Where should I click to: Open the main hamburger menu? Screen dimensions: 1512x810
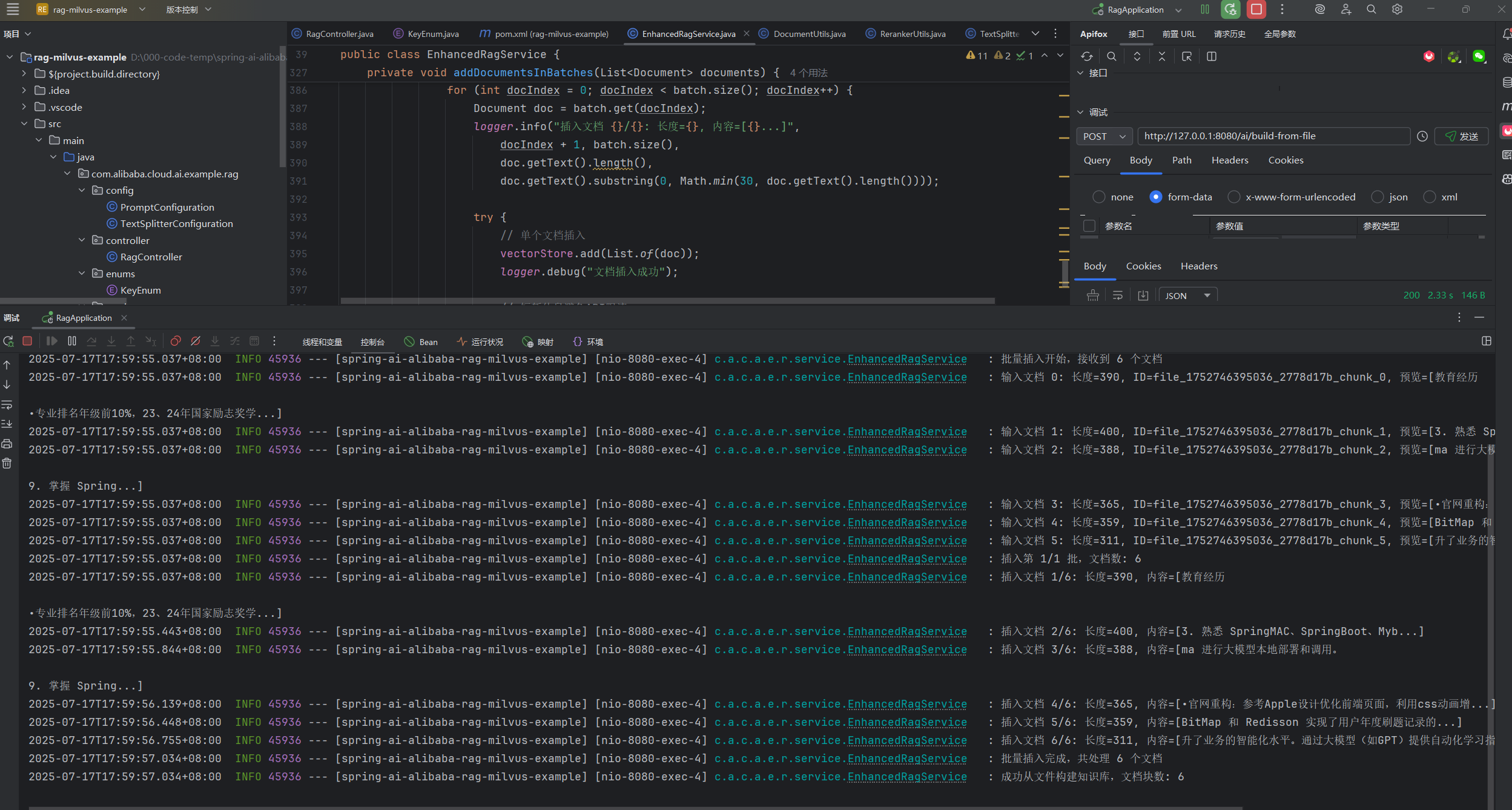click(13, 9)
